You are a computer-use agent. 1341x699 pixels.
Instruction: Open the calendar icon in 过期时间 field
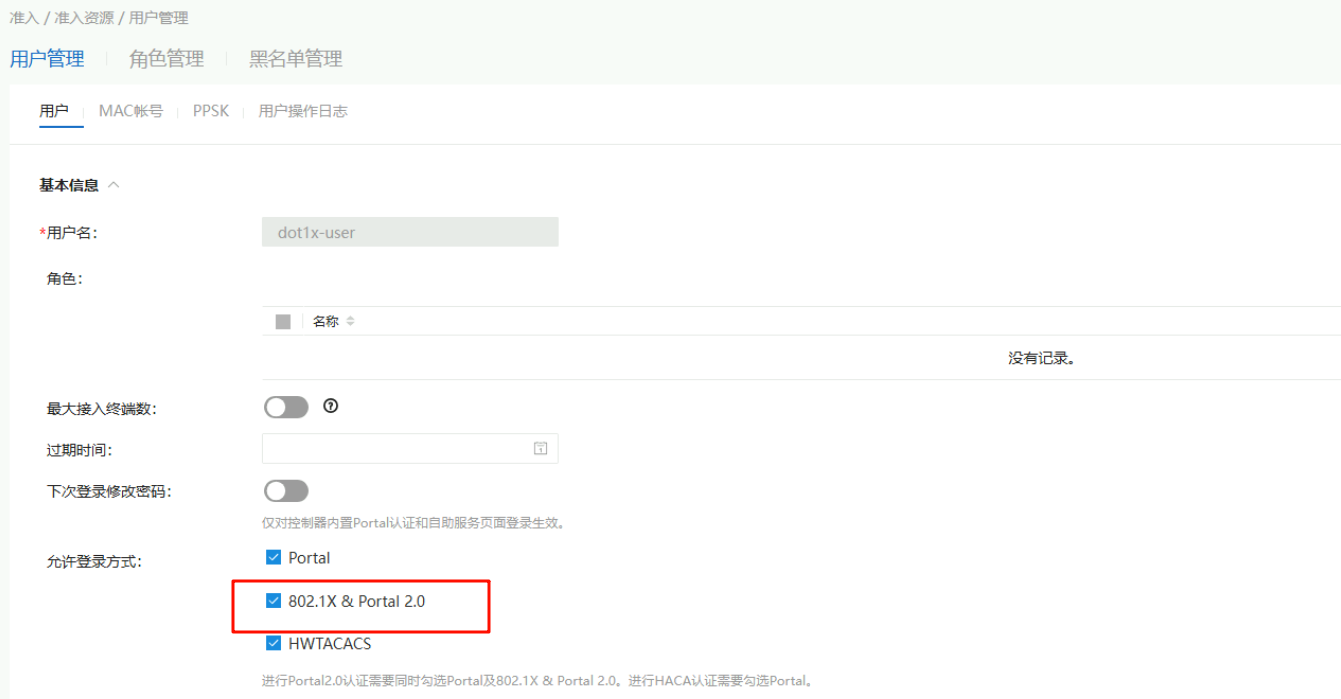point(540,449)
